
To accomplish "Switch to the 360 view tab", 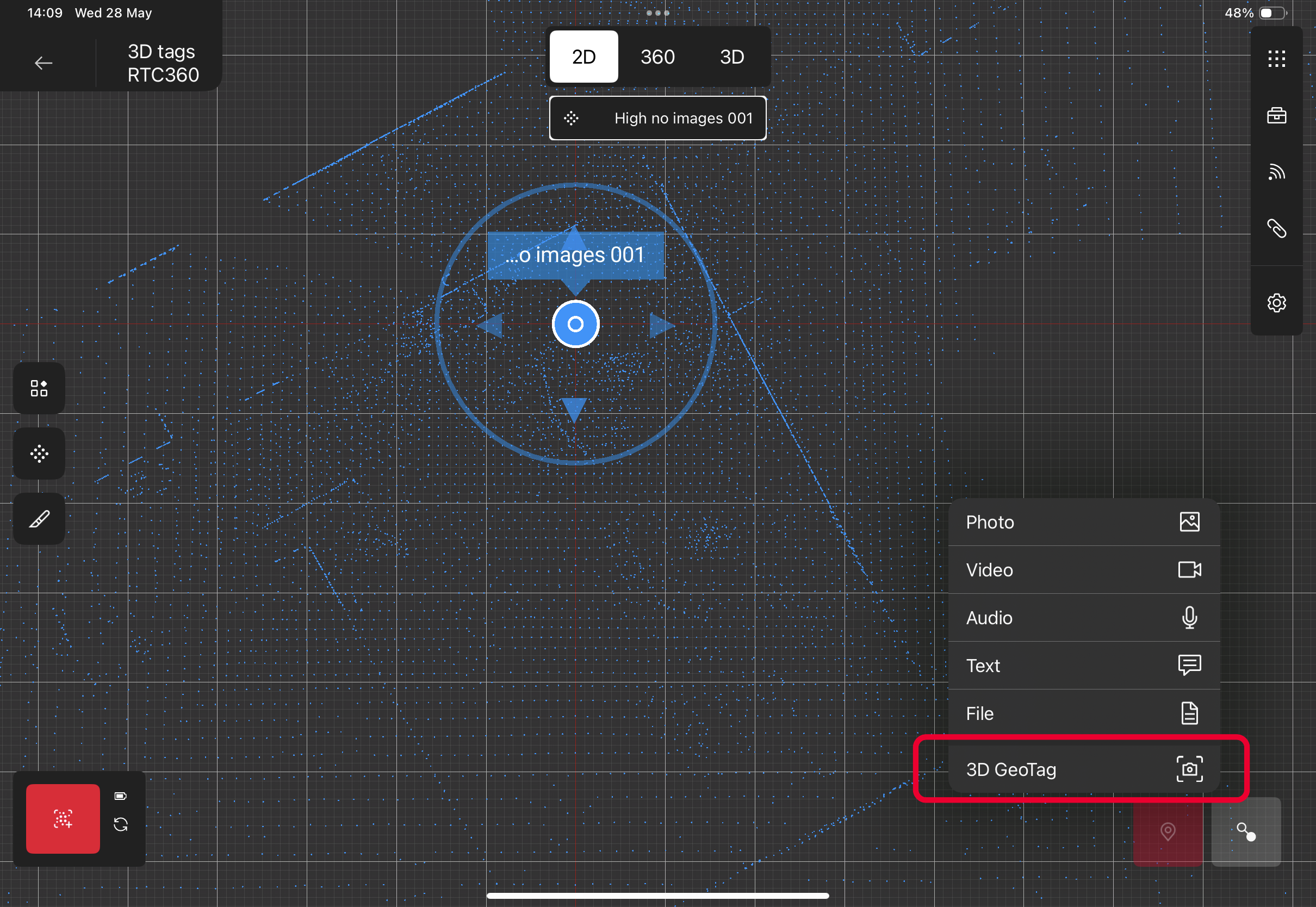I will click(x=657, y=57).
